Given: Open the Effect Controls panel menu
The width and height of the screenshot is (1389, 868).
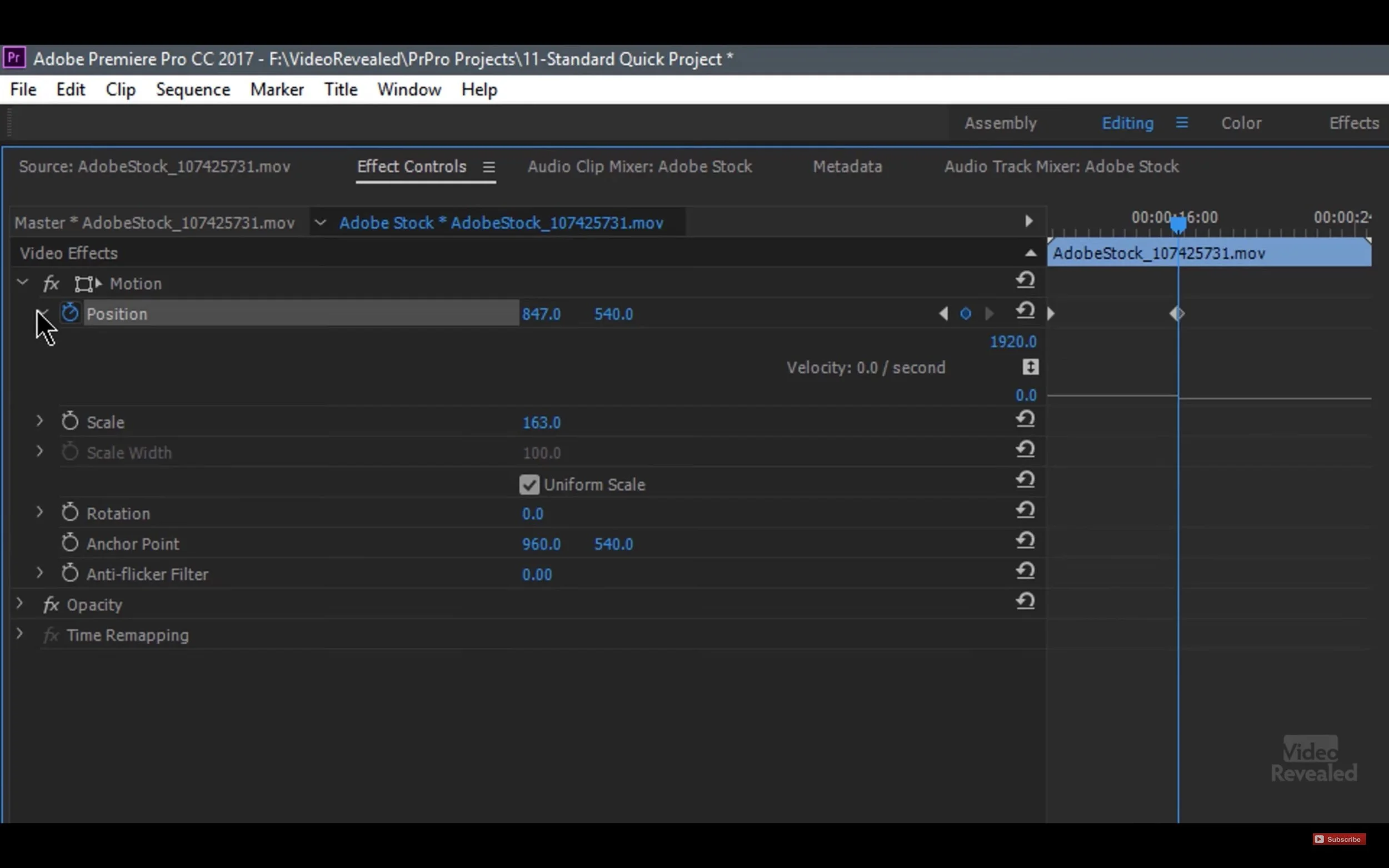Looking at the screenshot, I should pos(488,167).
